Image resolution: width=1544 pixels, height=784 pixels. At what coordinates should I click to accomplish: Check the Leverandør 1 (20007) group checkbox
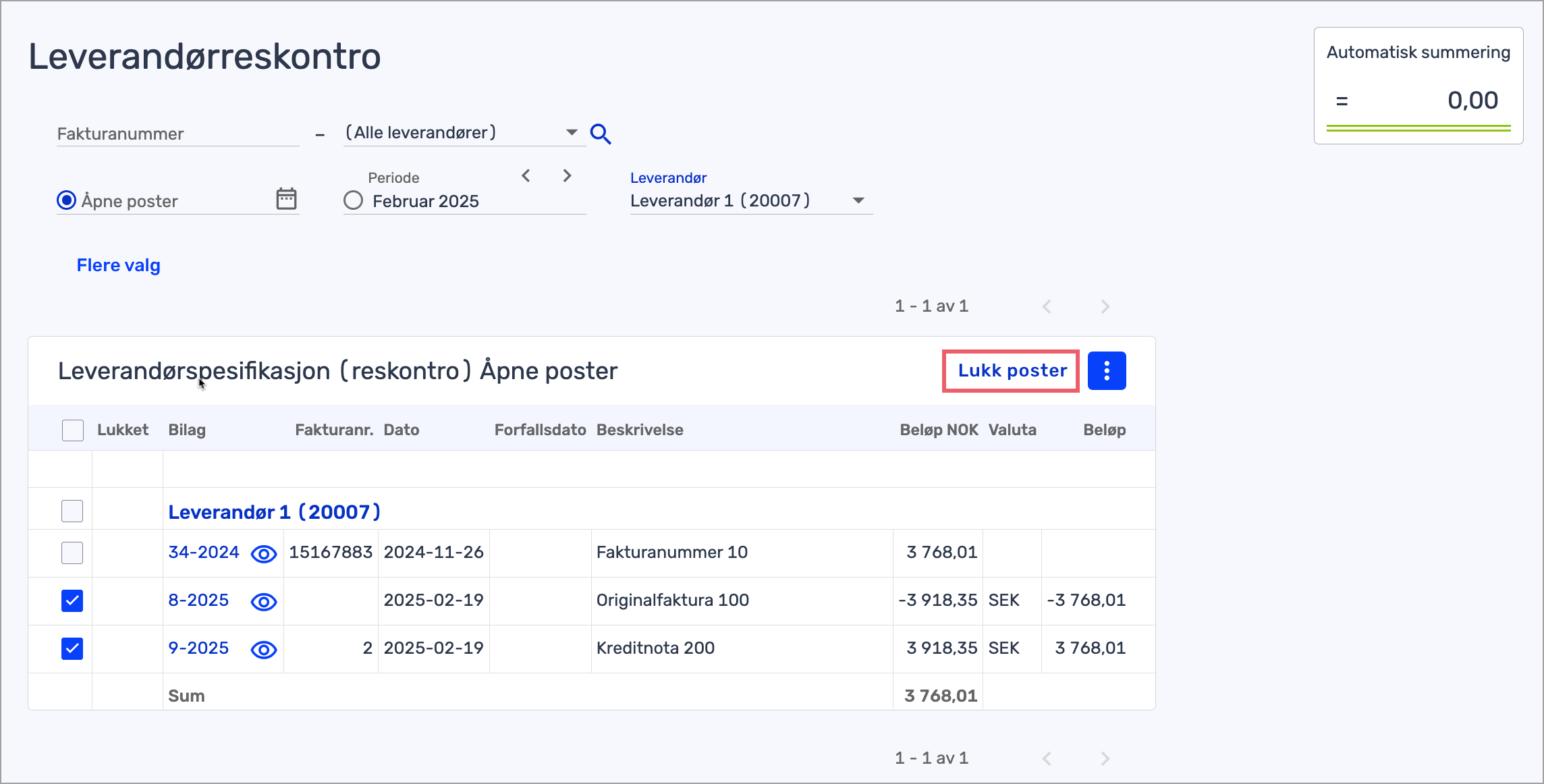pos(72,511)
